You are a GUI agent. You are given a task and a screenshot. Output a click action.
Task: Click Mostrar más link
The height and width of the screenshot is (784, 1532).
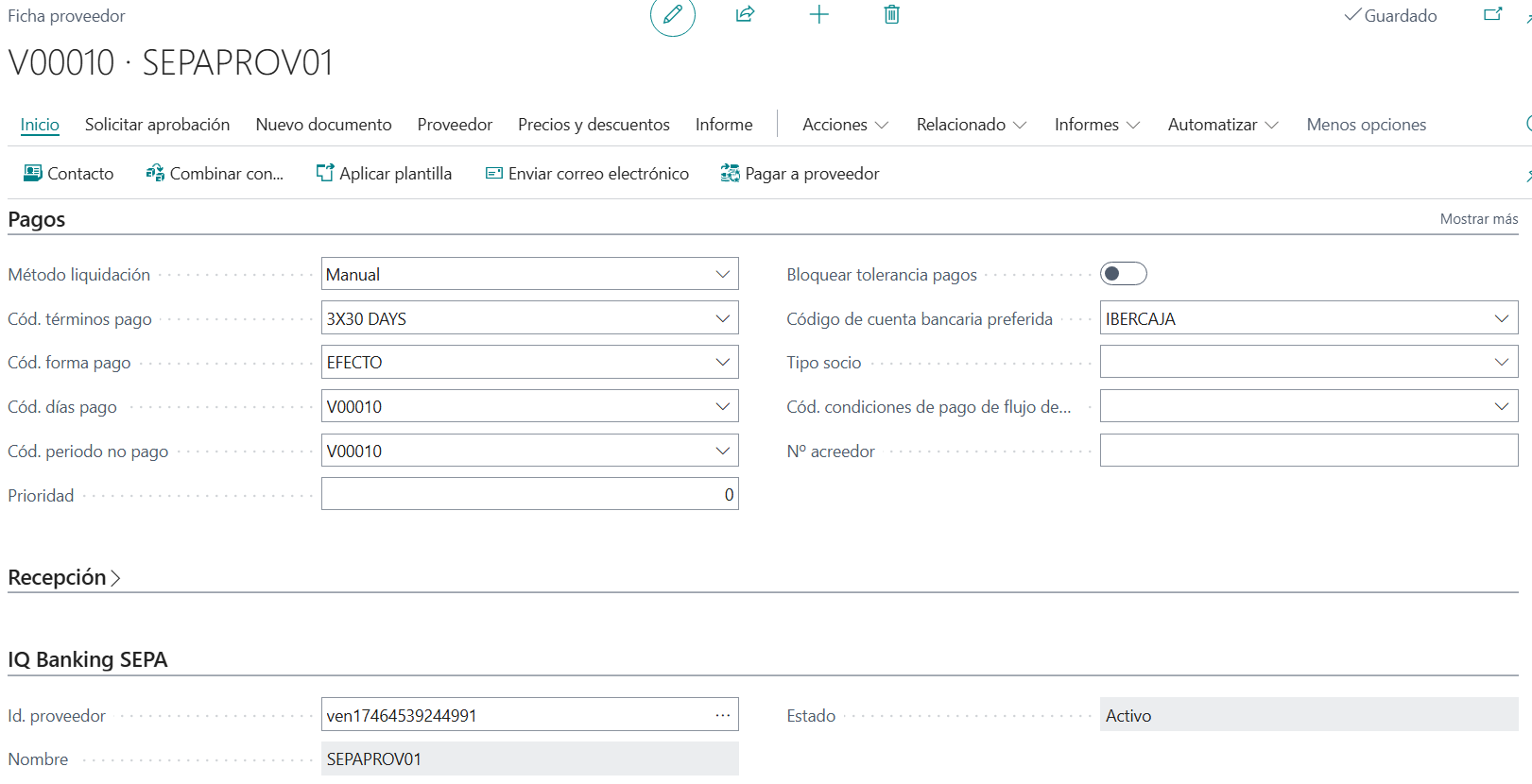pos(1478,219)
